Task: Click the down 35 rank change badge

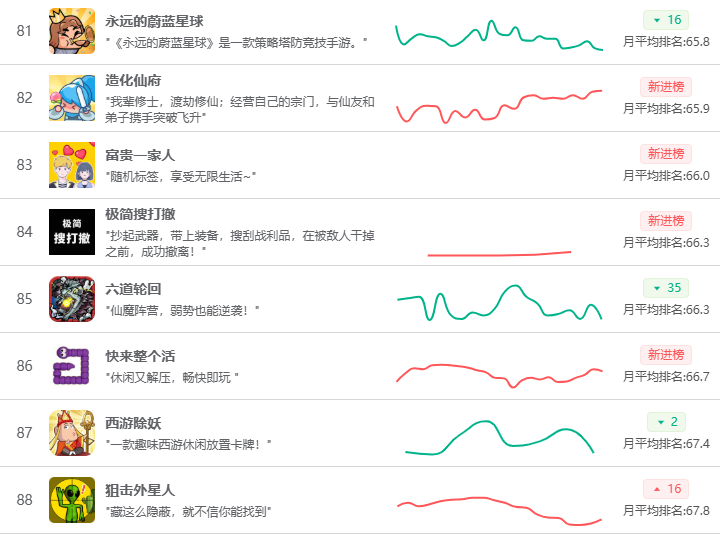Action: coord(666,288)
